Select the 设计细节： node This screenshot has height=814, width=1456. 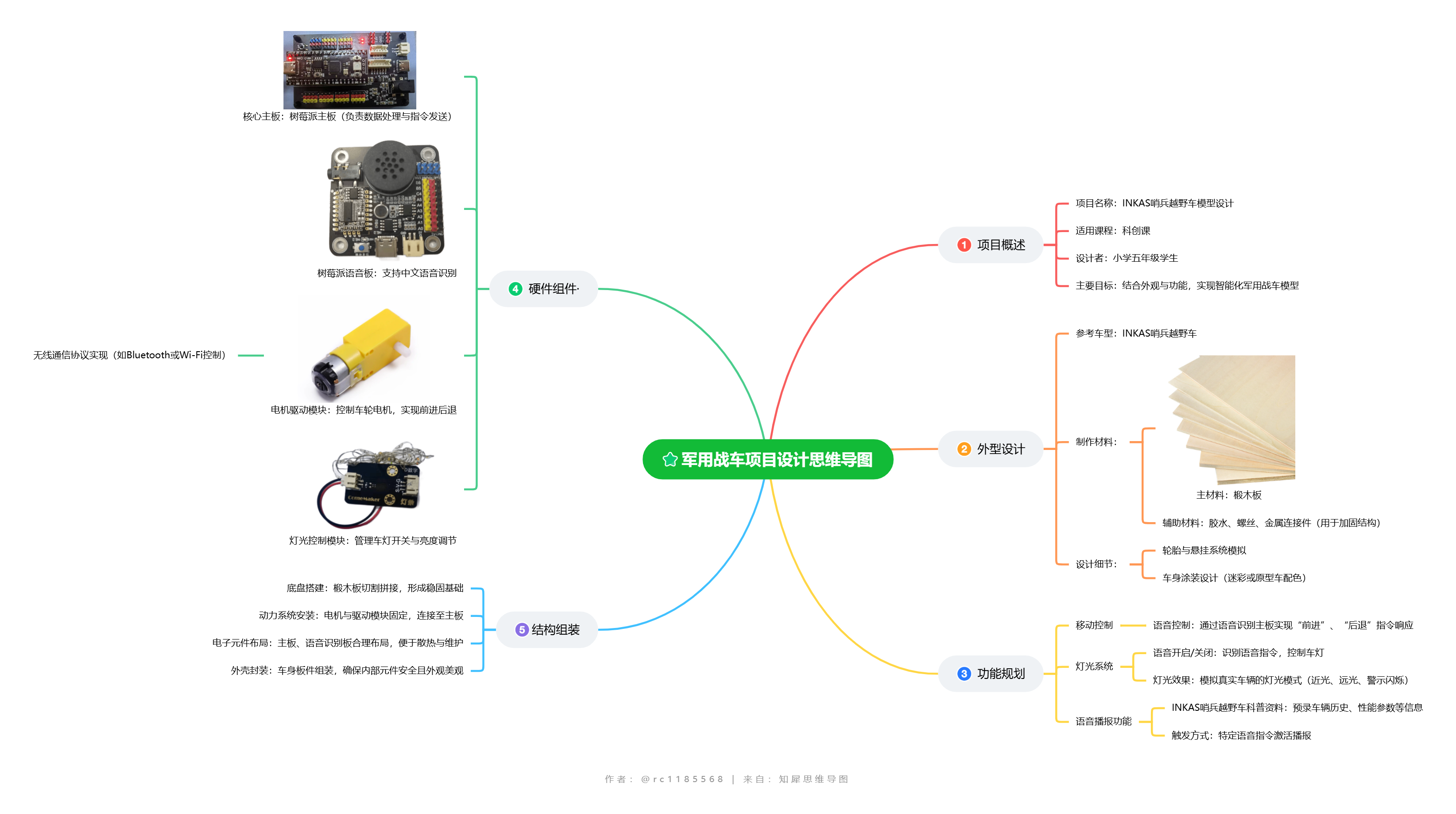1096,564
